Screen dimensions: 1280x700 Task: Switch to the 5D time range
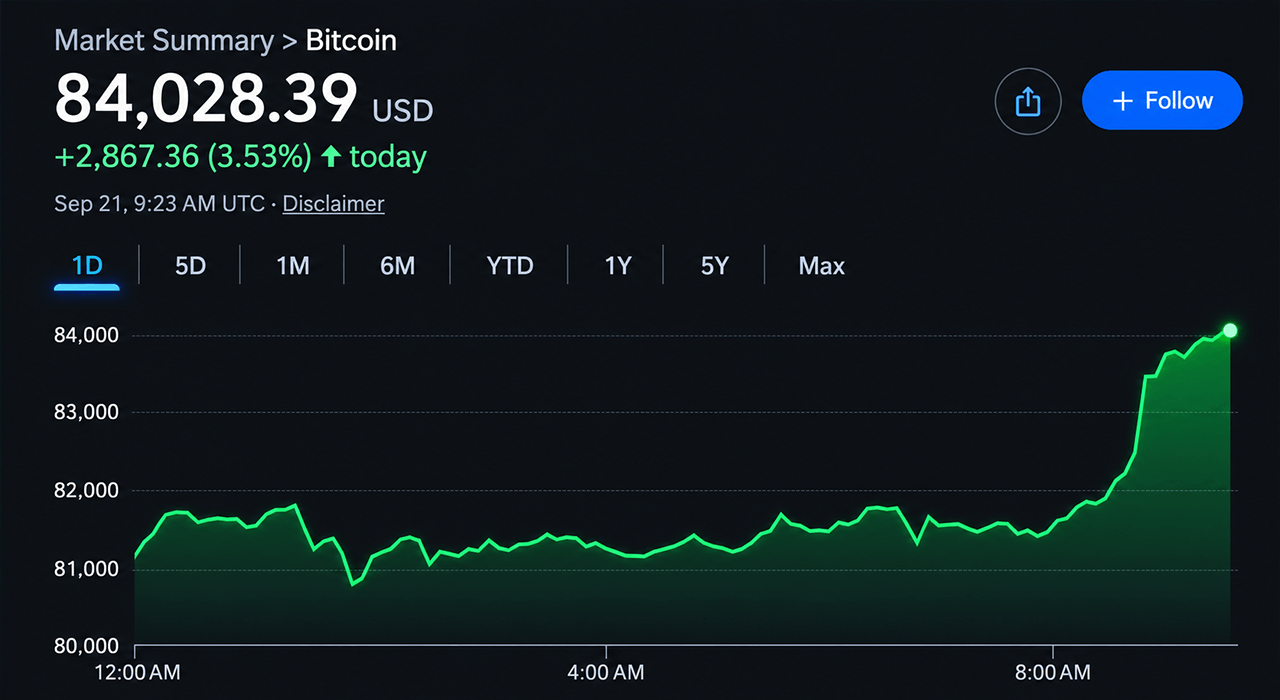(190, 266)
